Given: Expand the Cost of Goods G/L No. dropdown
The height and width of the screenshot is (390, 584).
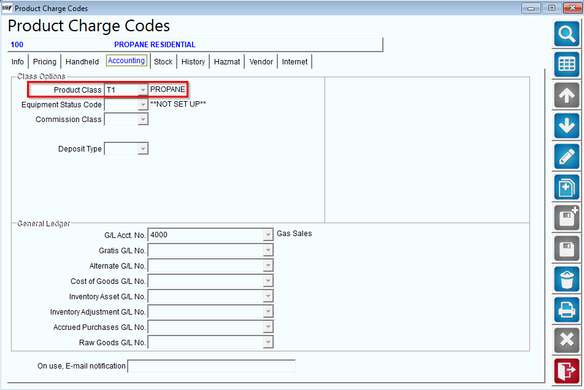Looking at the screenshot, I should tap(268, 281).
